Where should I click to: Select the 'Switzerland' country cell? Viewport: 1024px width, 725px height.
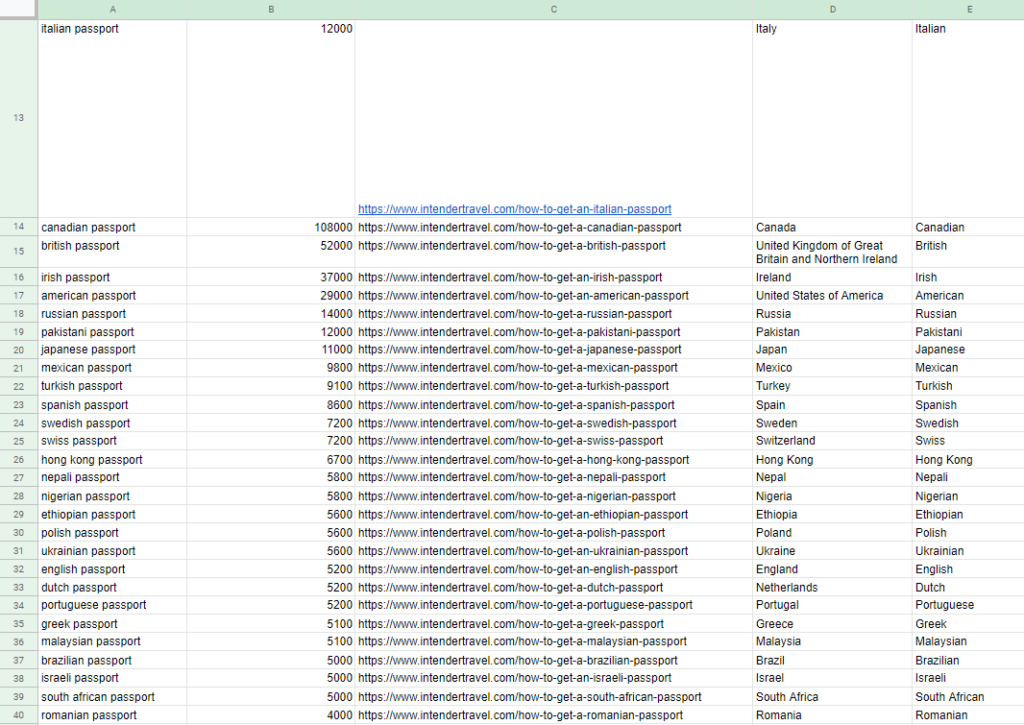pos(832,441)
